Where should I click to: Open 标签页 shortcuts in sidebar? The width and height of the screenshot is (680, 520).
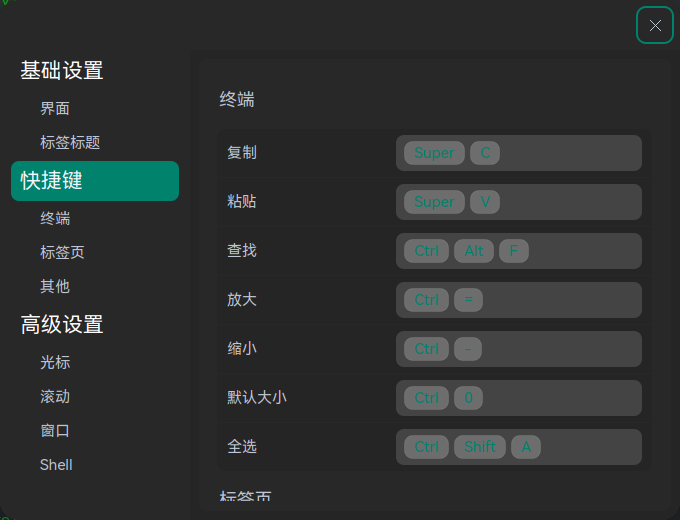[x=62, y=253]
